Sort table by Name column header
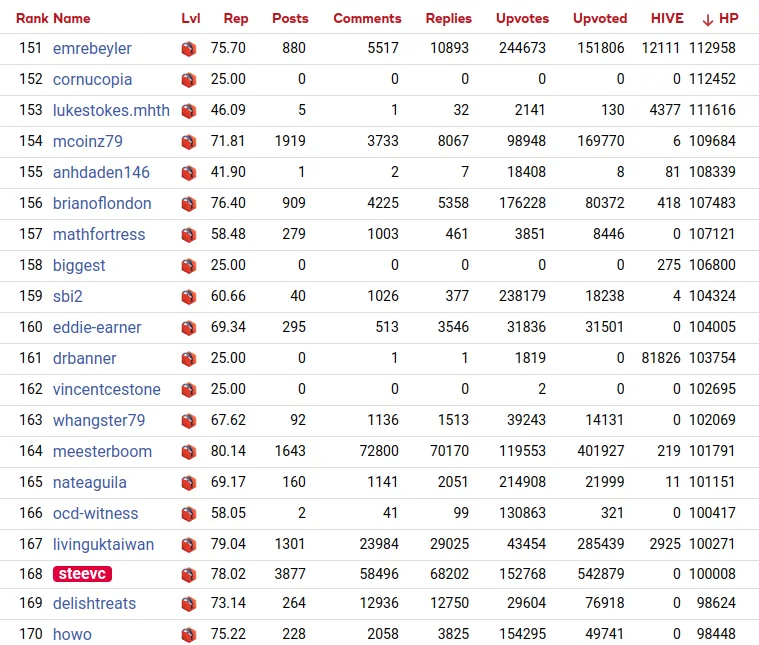This screenshot has height=645, width=759. pos(72,18)
